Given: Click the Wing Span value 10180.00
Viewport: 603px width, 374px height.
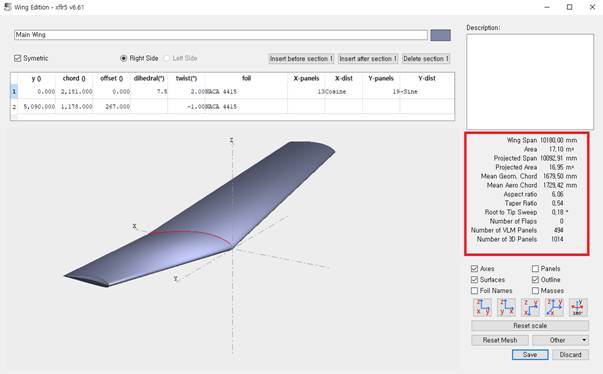Looking at the screenshot, I should 552,140.
